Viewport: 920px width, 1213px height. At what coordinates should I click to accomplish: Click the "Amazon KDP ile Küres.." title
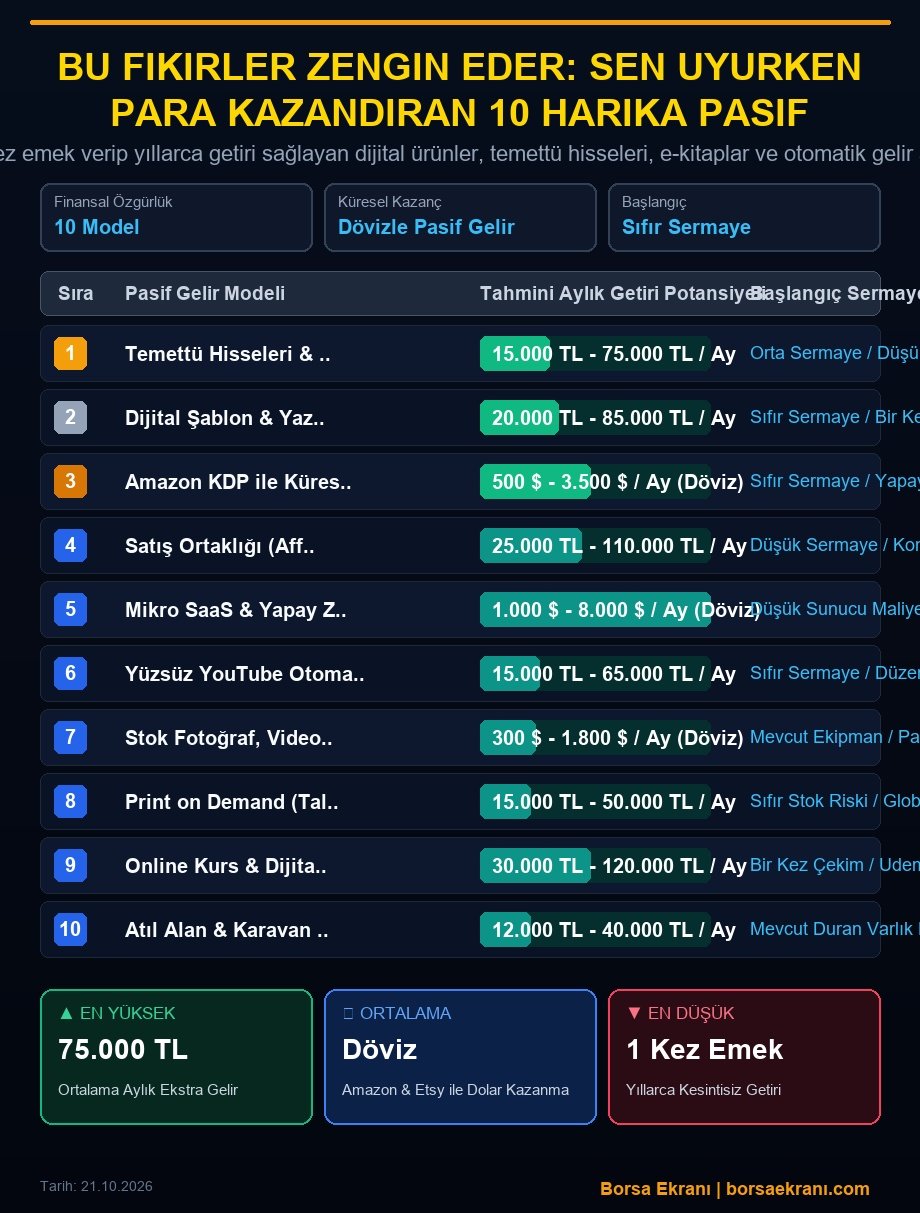238,482
